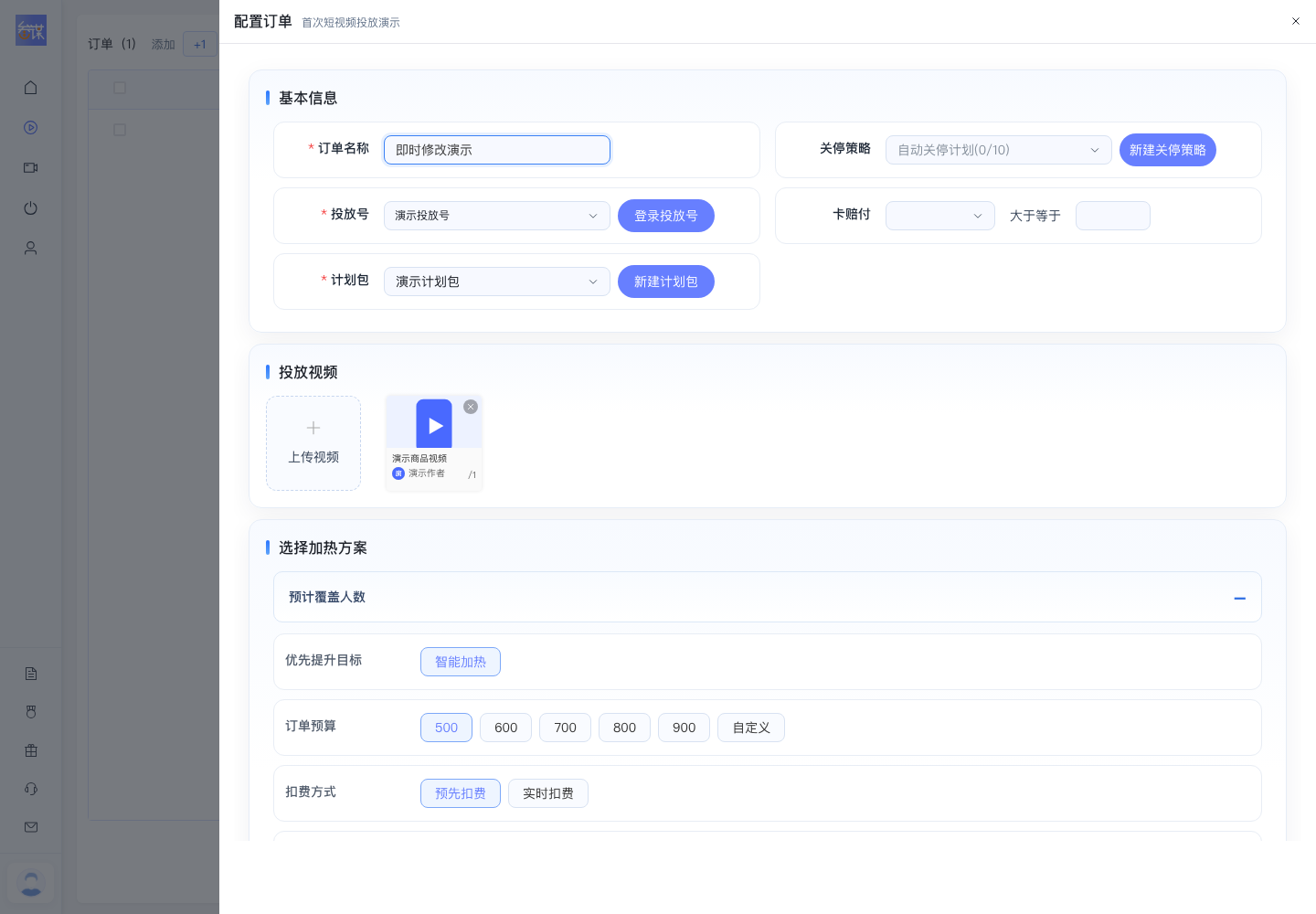This screenshot has height=914, width=1316.
Task: Open the user profile sidebar icon
Action: (30, 249)
